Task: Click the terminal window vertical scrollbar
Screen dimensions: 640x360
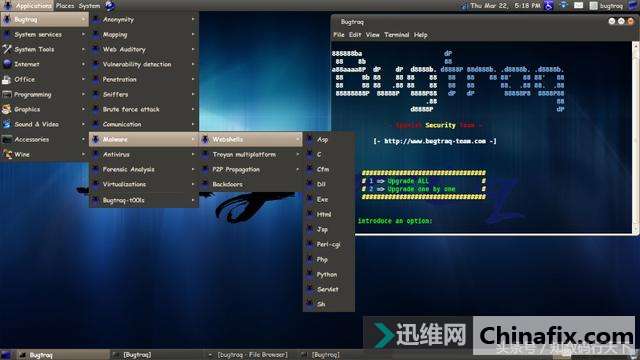Action: click(636, 138)
